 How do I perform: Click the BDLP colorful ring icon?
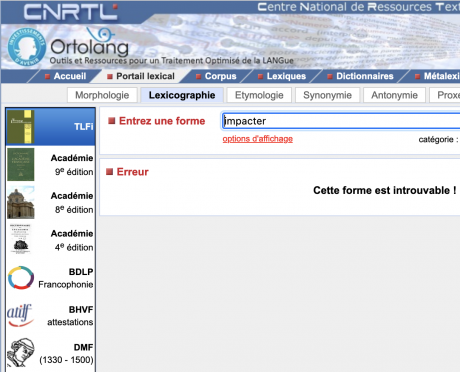pos(21,277)
